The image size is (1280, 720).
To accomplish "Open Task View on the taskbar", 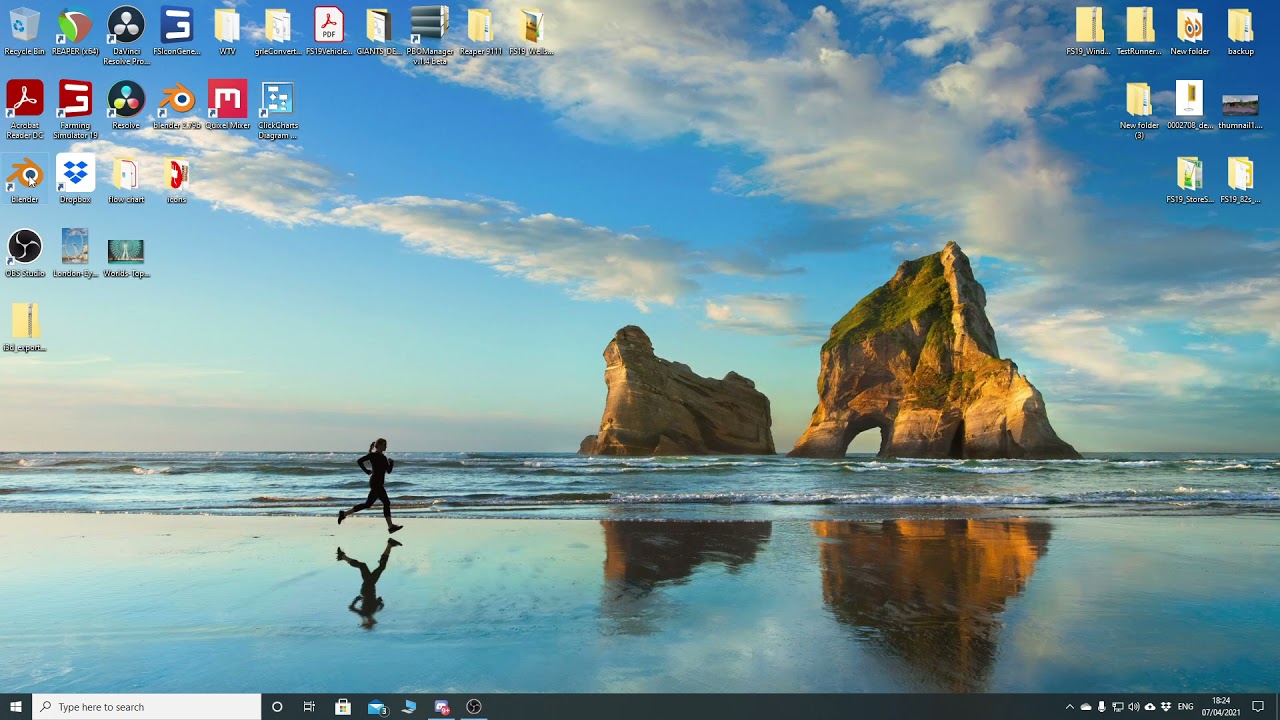I will click(x=309, y=707).
